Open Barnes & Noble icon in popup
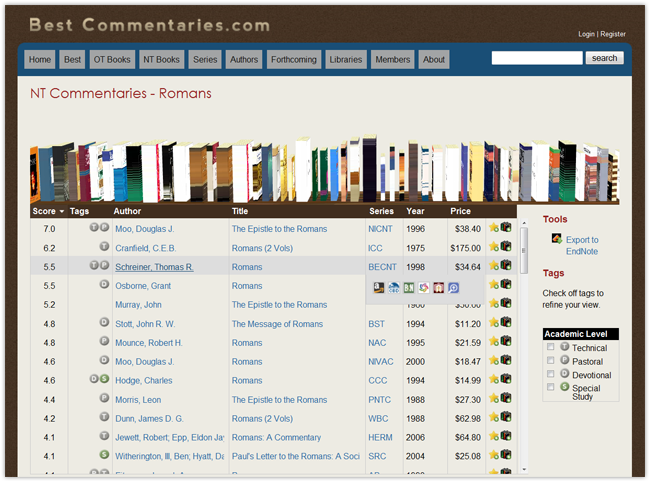Image resolution: width=650 pixels, height=482 pixels. 409,288
